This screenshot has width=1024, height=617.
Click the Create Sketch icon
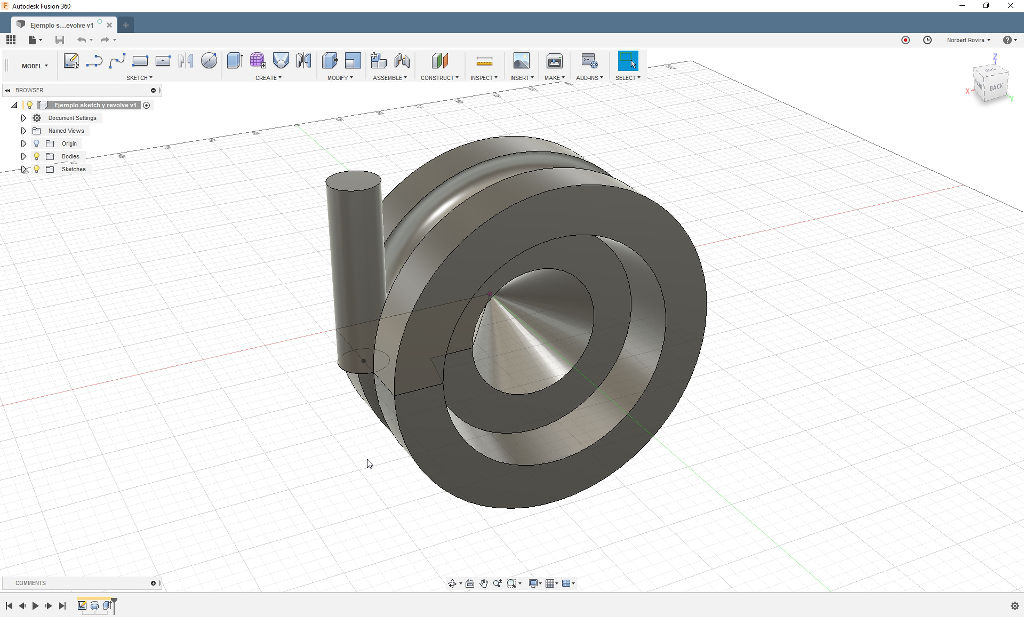[x=71, y=61]
